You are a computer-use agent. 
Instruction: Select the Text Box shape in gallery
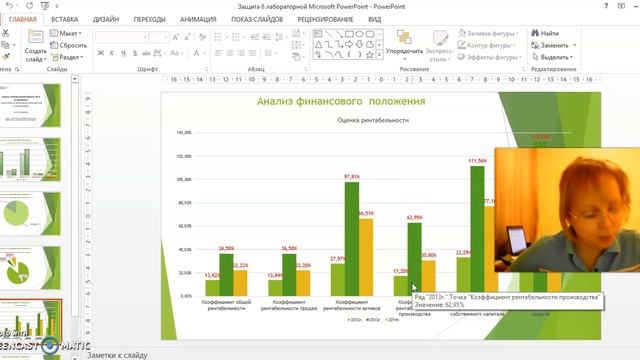(x=318, y=34)
